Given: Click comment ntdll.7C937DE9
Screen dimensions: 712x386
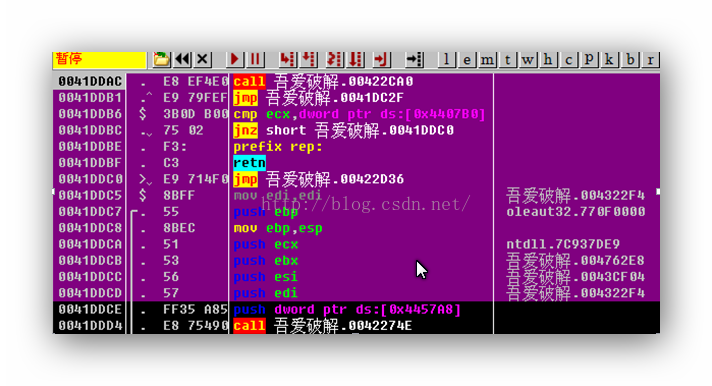Looking at the screenshot, I should pyautogui.click(x=563, y=244).
